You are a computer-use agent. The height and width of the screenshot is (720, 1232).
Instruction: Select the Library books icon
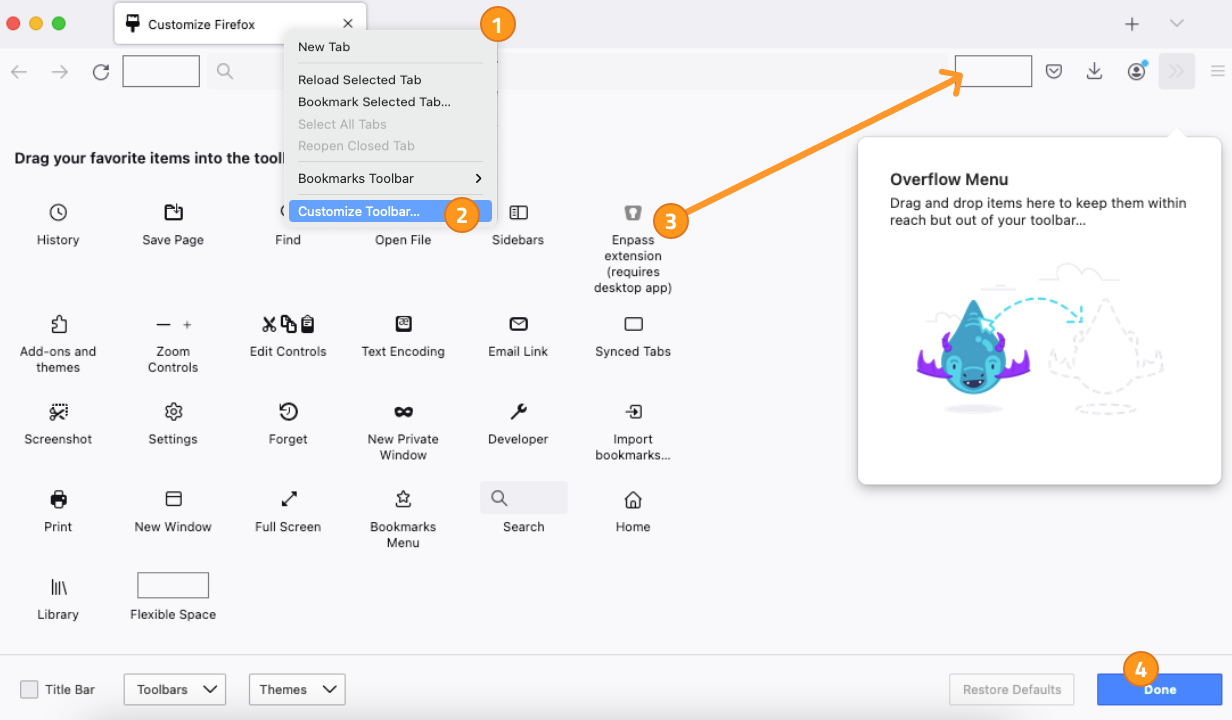58,587
